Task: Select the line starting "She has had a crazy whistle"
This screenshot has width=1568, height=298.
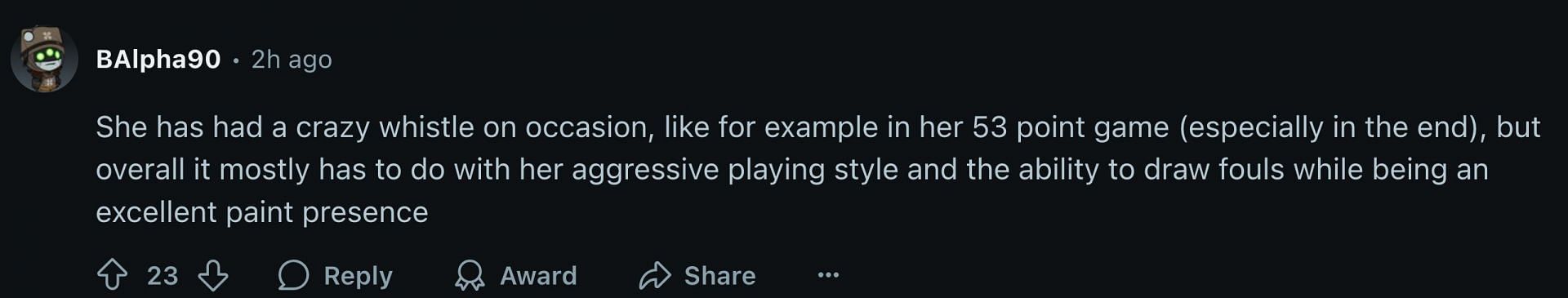Action: pos(818,127)
